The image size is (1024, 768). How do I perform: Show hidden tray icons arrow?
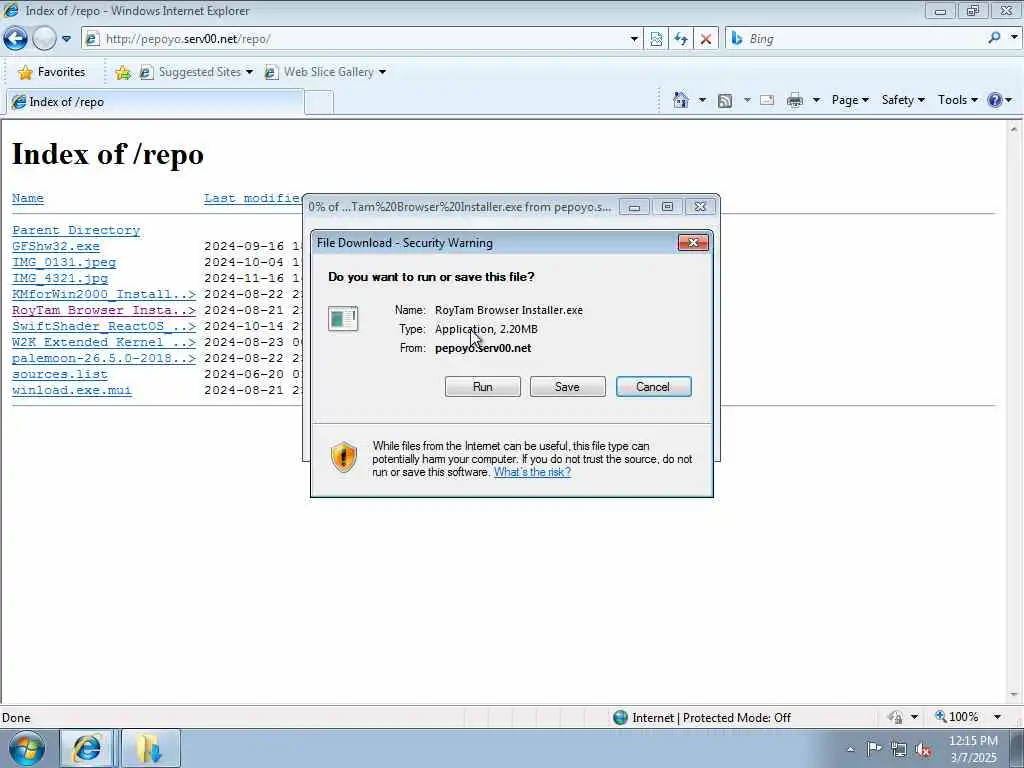(851, 750)
